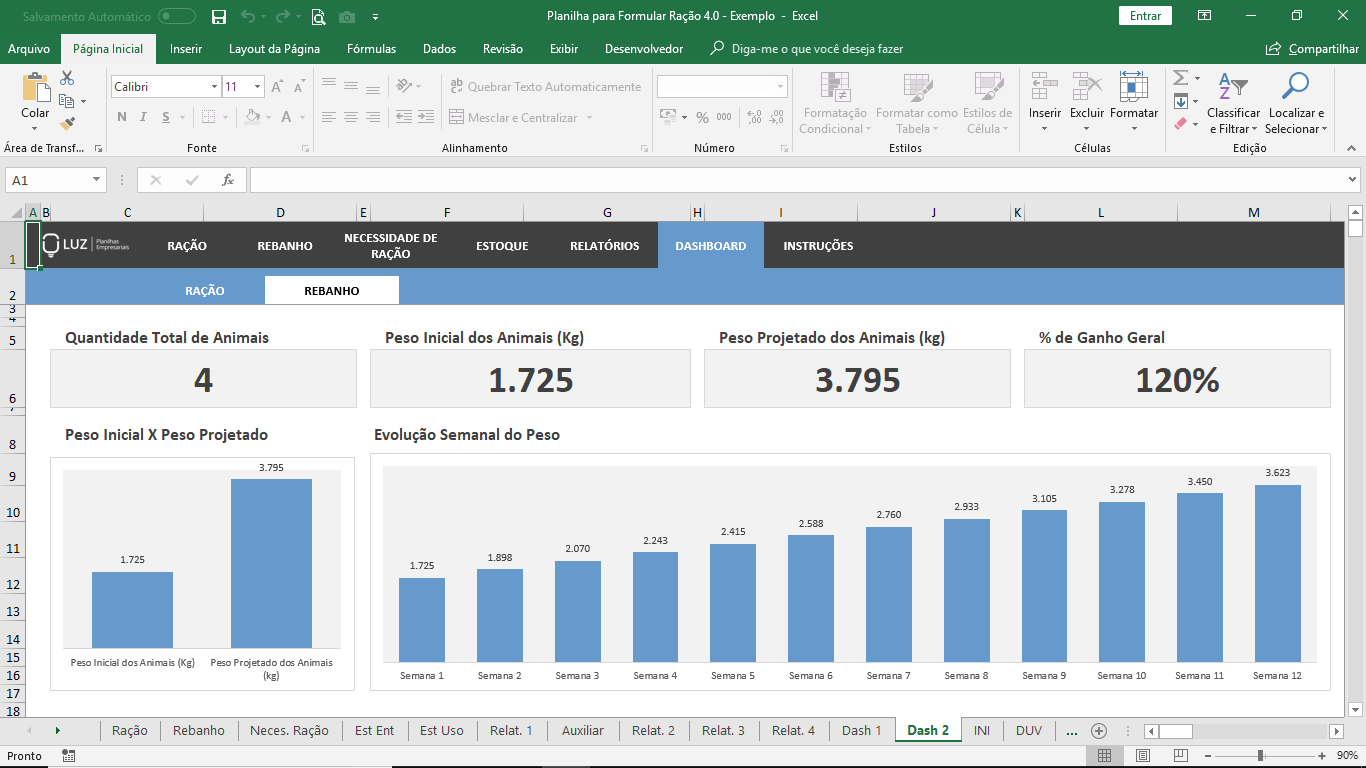This screenshot has height=768, width=1366.
Task: Click the Entrar sign-in button
Action: [x=1145, y=16]
